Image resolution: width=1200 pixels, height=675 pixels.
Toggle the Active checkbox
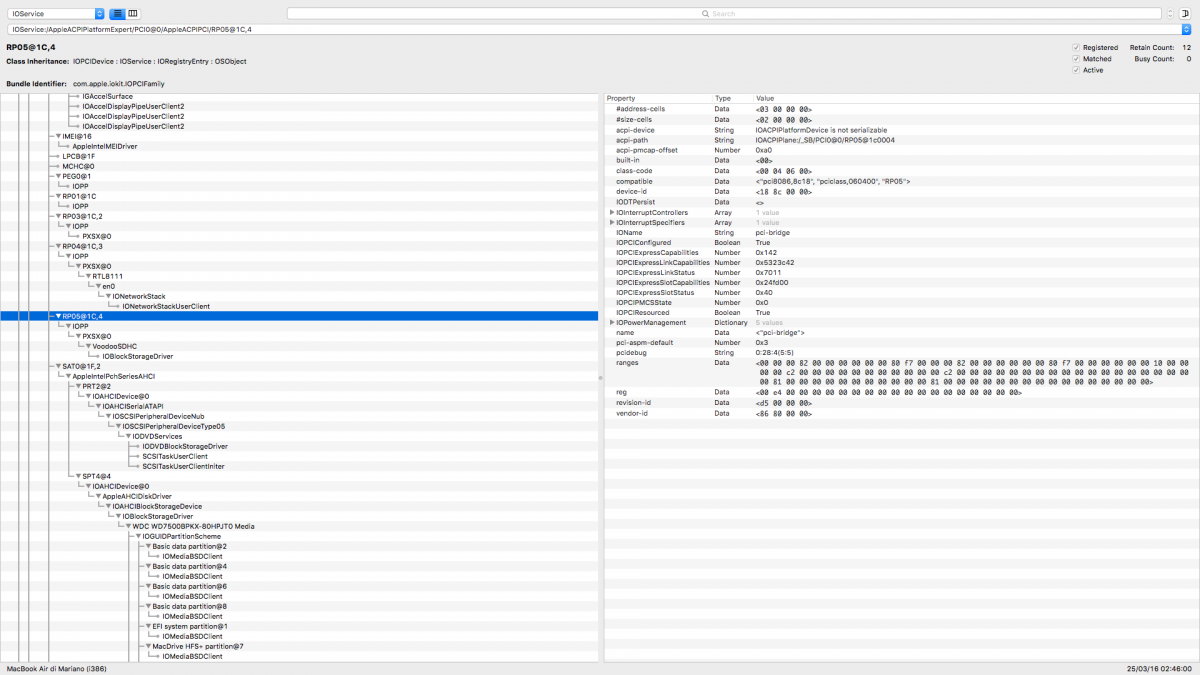[x=1076, y=70]
